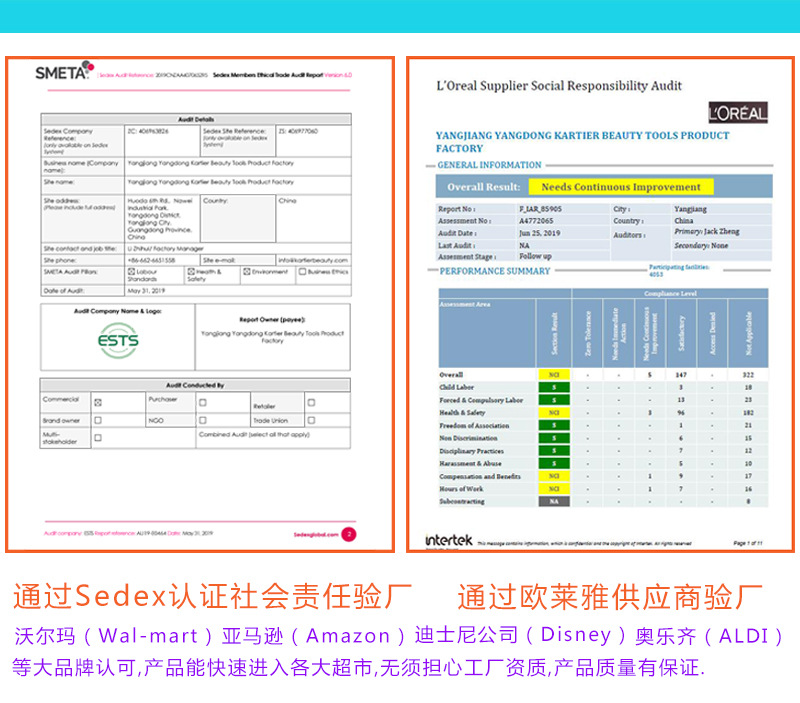Click the green S cell for Freedom of Association
The width and height of the screenshot is (800, 703).
click(554, 425)
